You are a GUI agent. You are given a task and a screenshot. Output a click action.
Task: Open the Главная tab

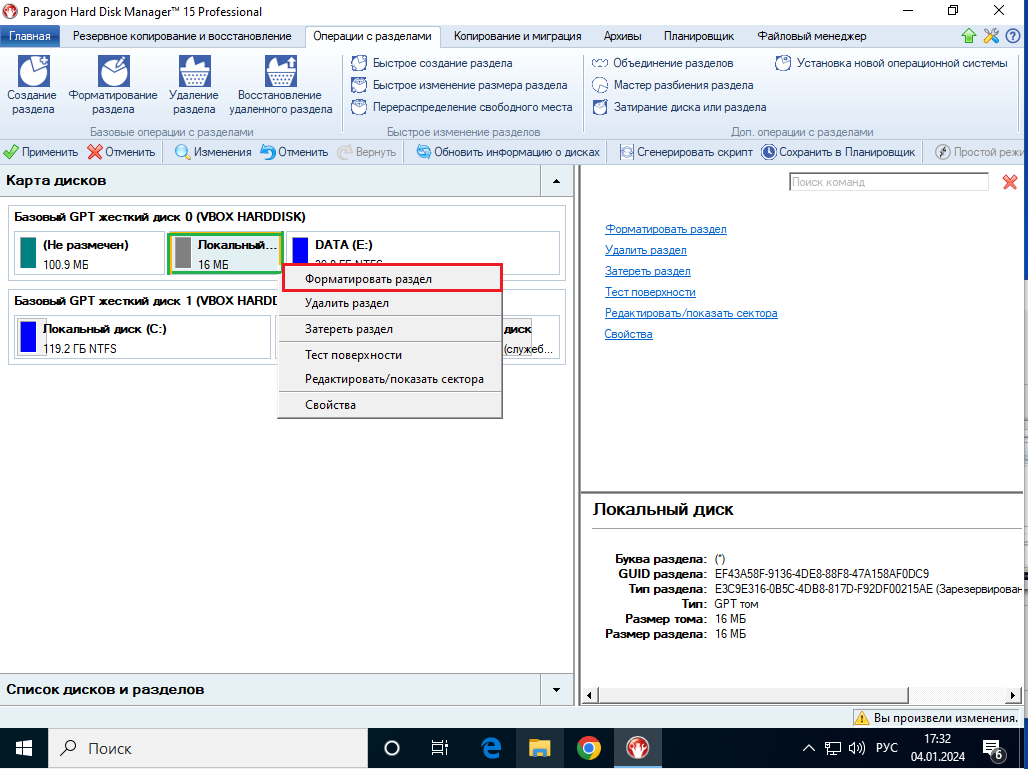pyautogui.click(x=30, y=36)
